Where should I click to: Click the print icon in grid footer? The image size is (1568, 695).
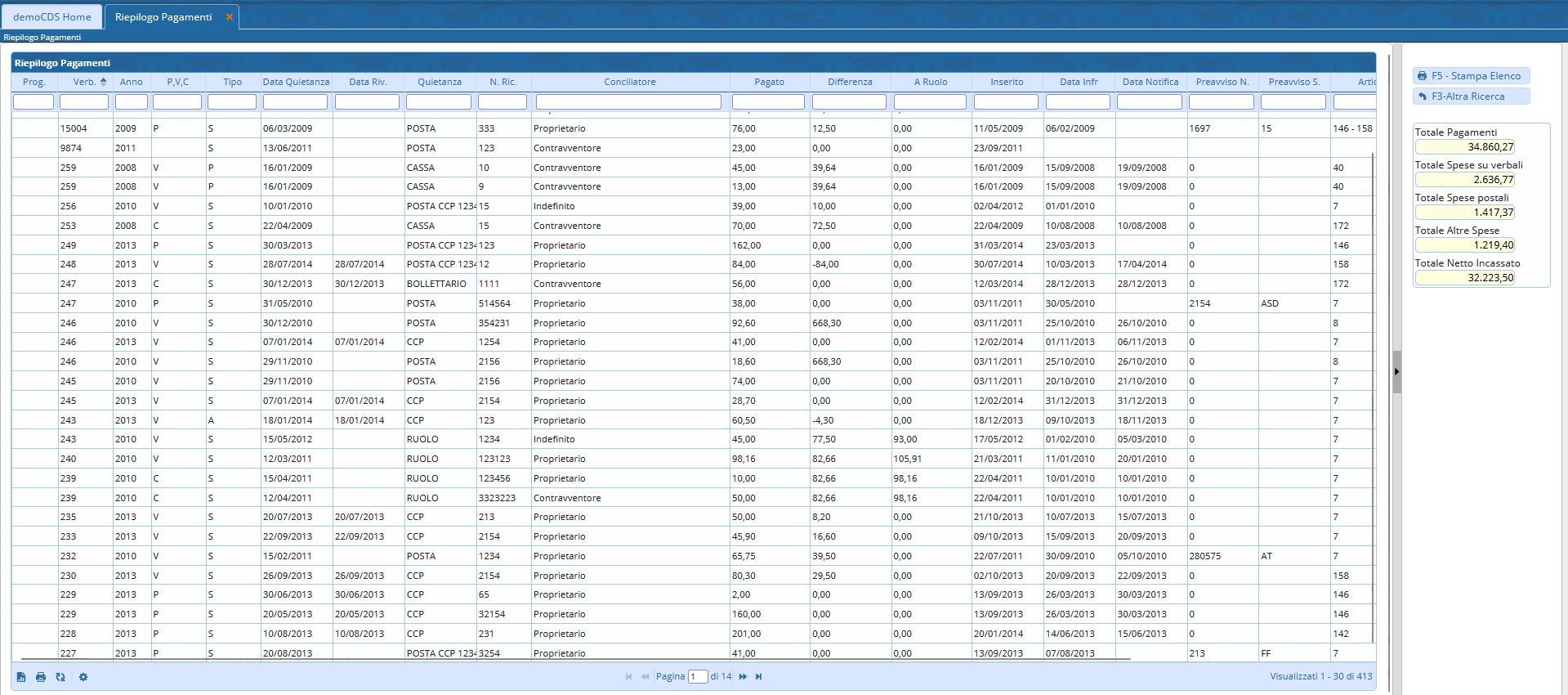pos(41,677)
